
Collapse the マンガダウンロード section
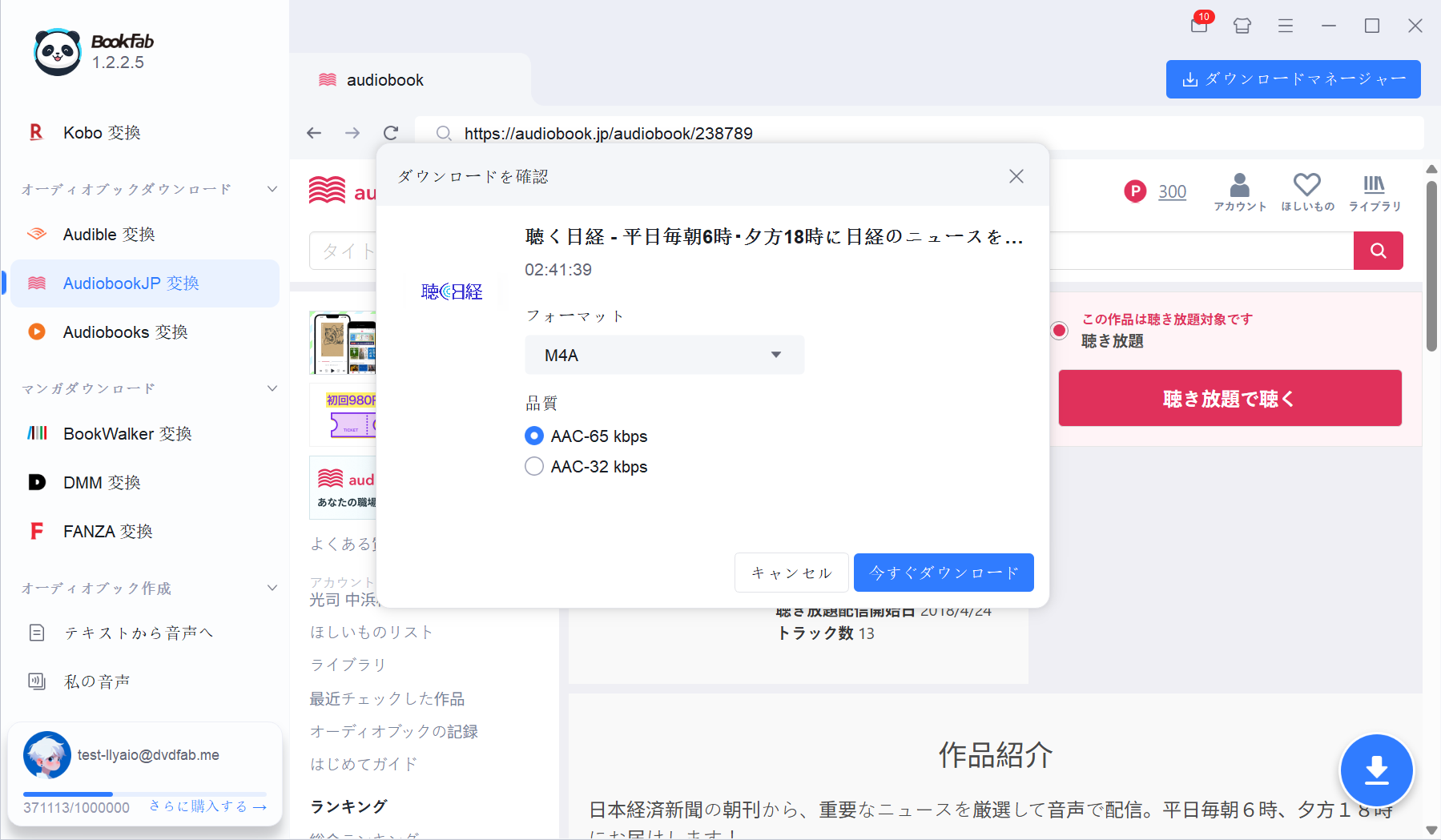(x=272, y=388)
